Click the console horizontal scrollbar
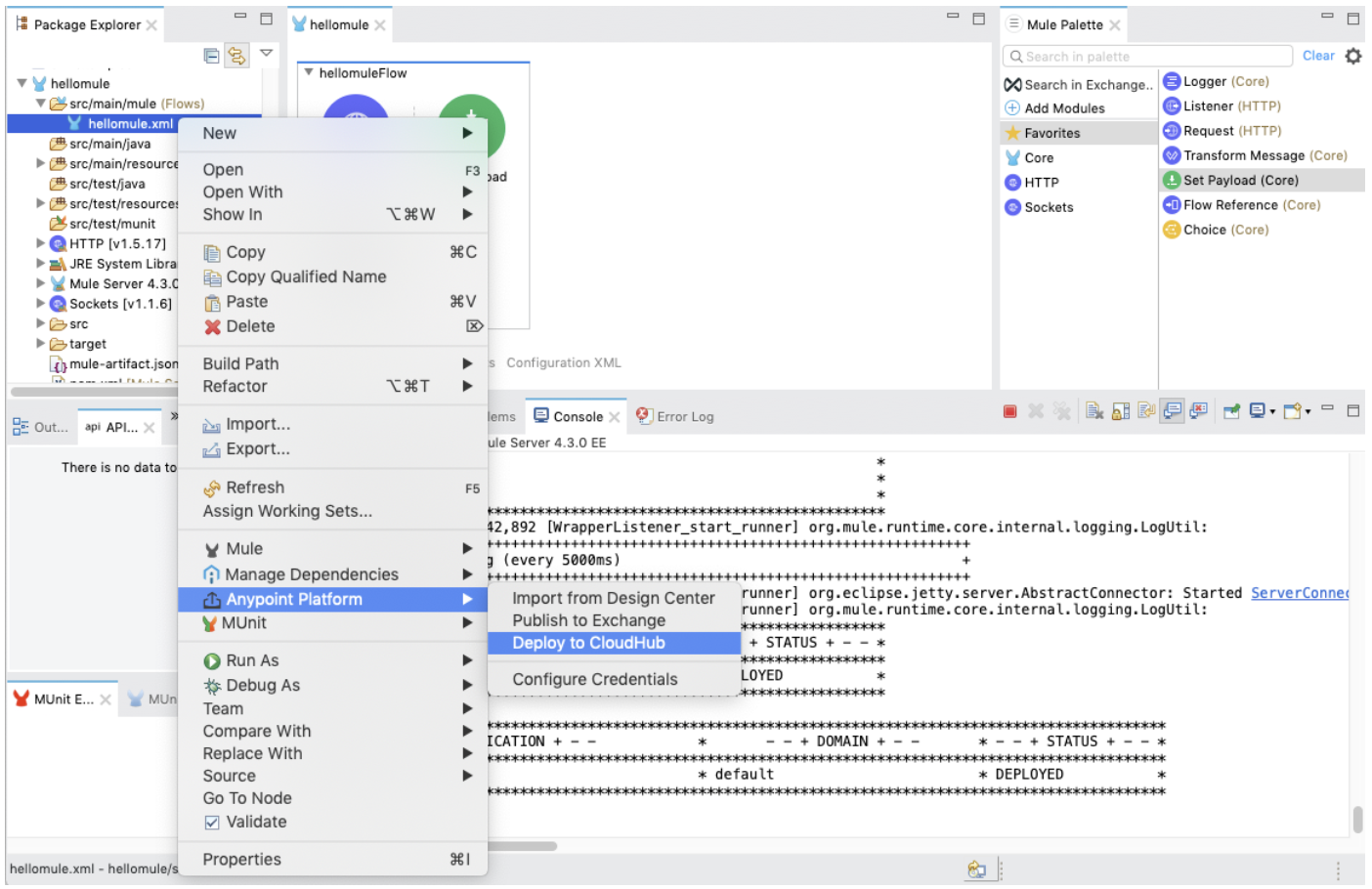Image resolution: width=1372 pixels, height=889 pixels. tap(523, 846)
